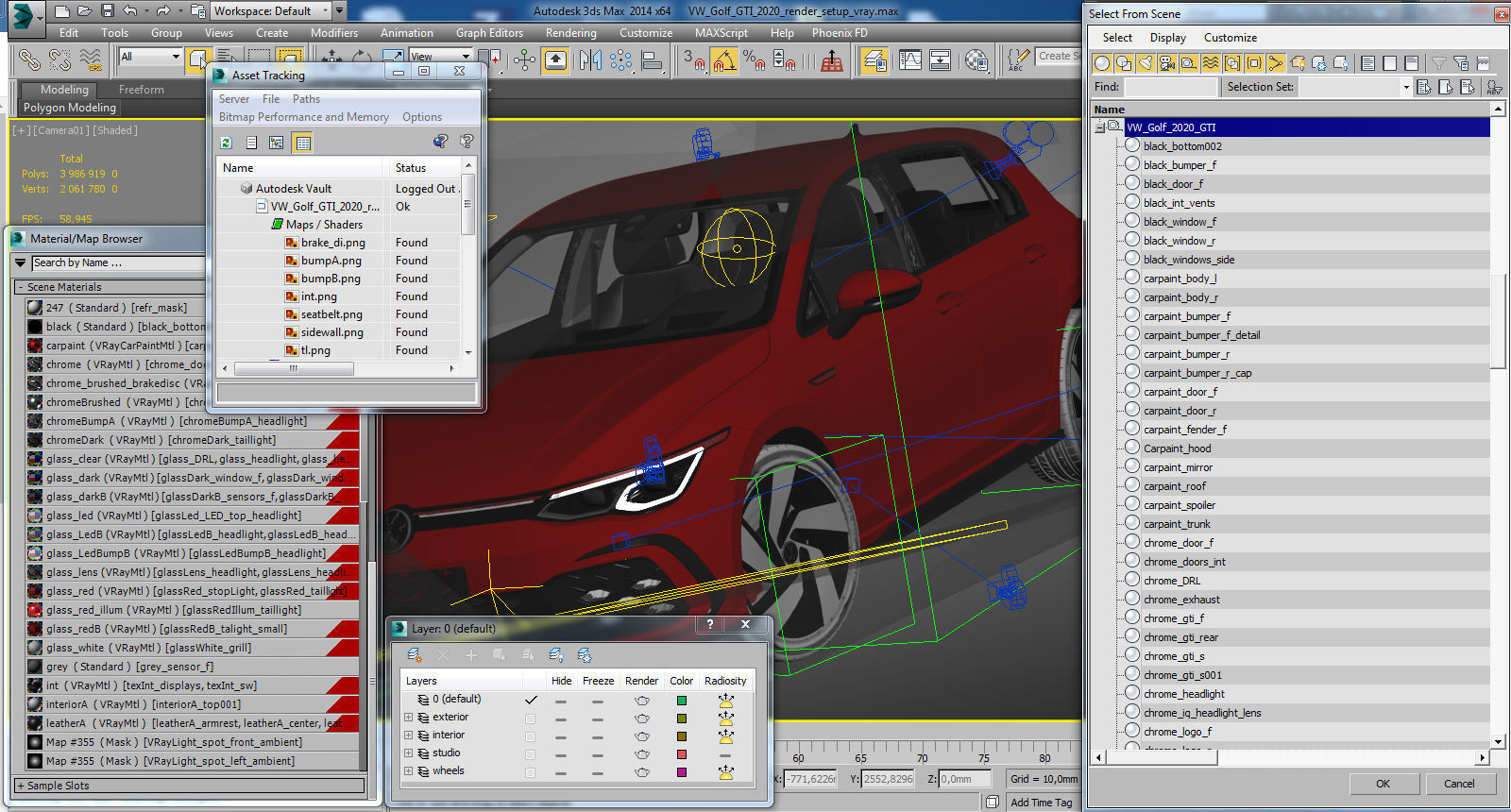1511x812 pixels.
Task: Click the Select and Link chain icon
Action: pos(30,60)
